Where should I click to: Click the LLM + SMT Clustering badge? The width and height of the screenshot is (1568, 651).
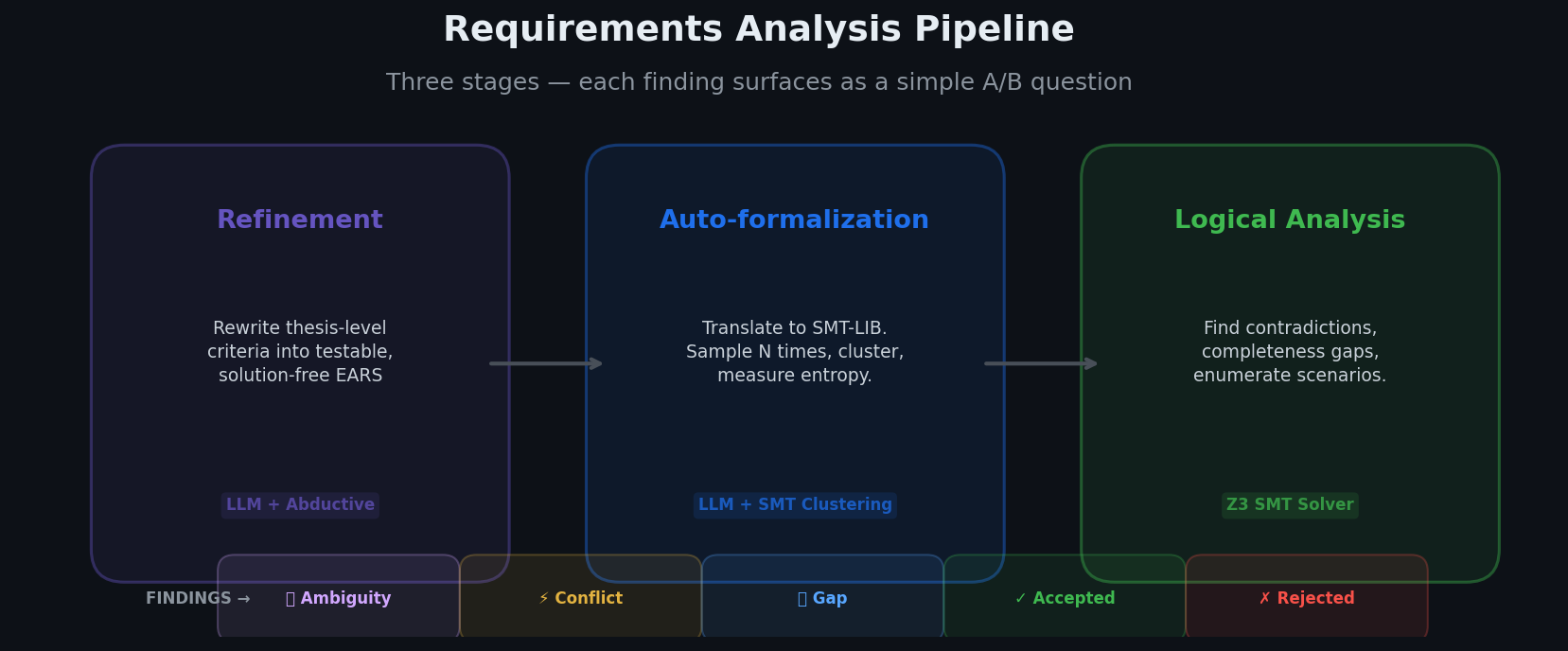coord(795,505)
